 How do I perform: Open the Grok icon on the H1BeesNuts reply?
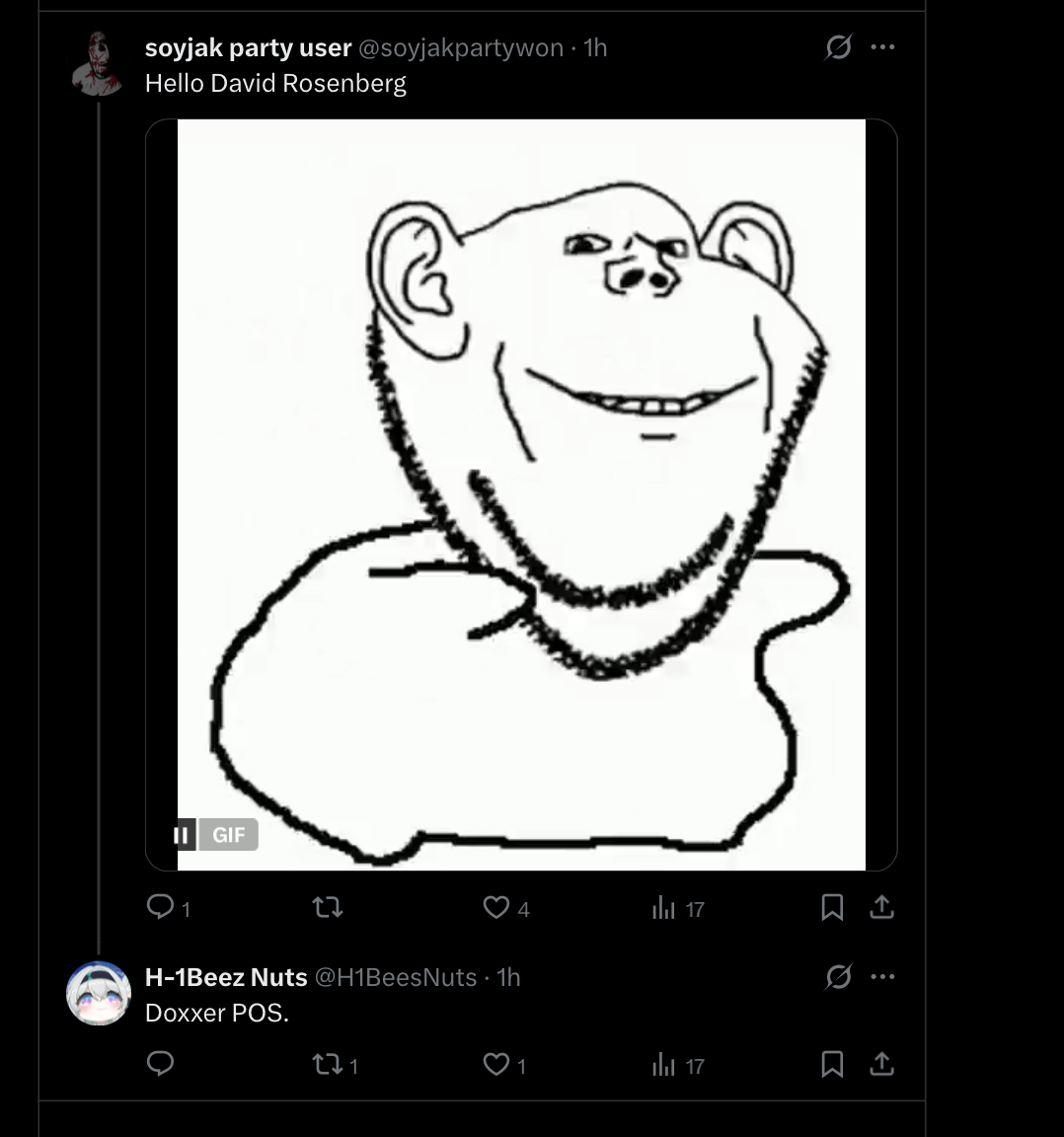(x=838, y=977)
